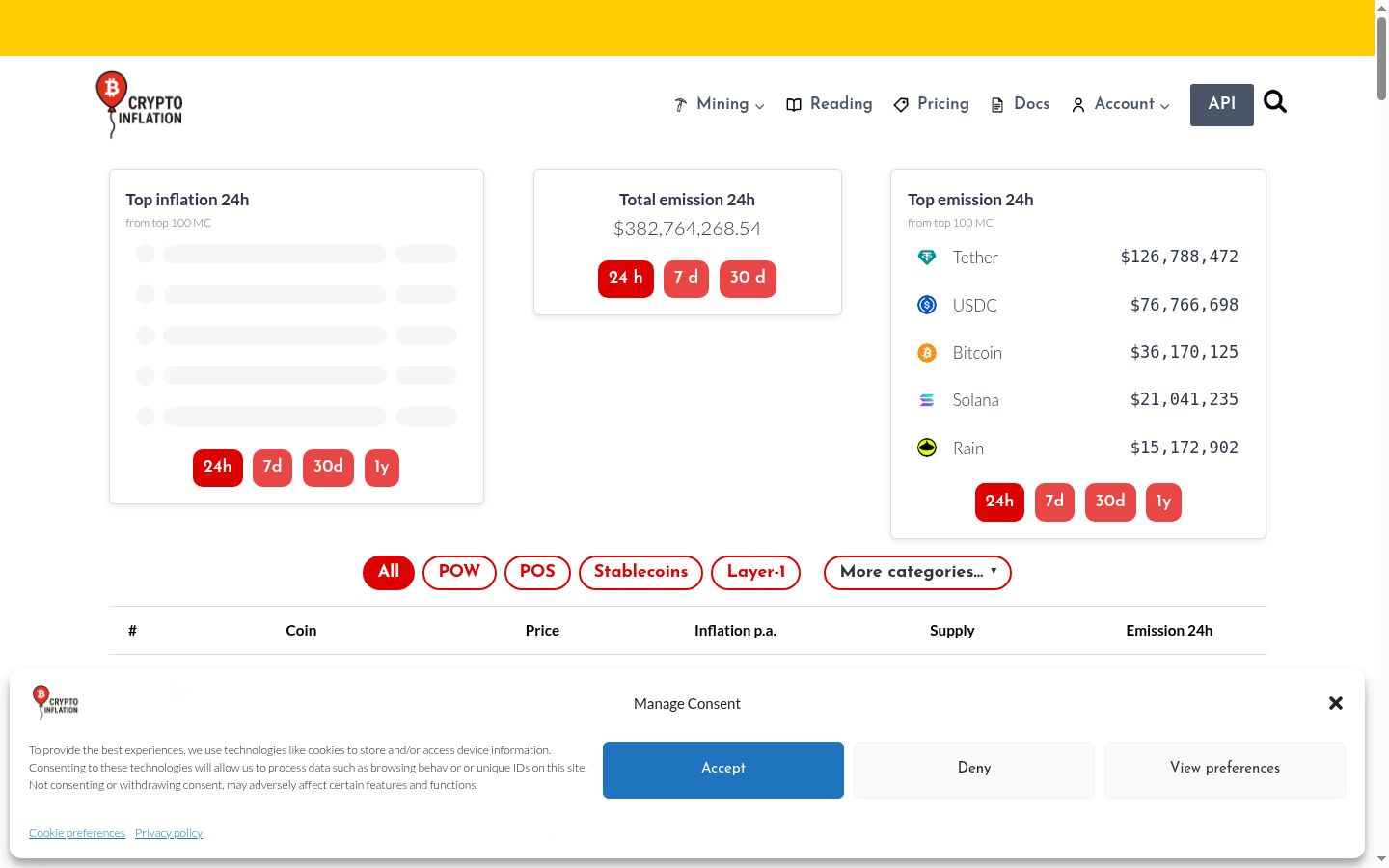Filter coins by POW

point(459,572)
